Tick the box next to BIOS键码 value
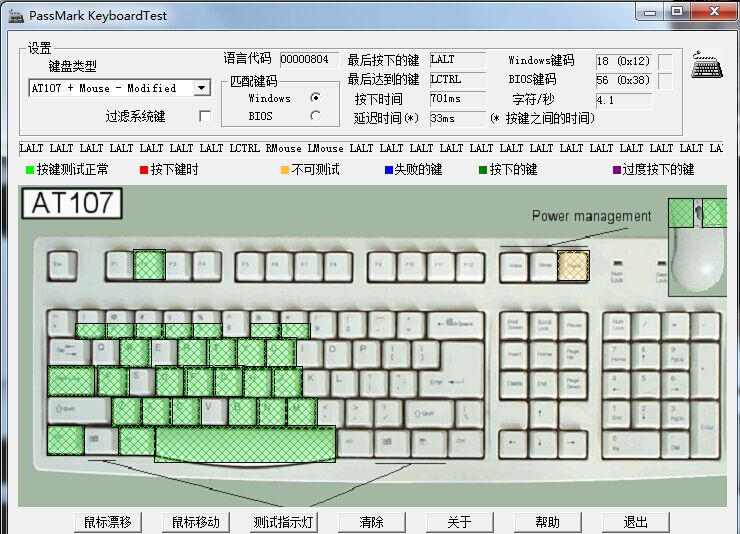Image resolution: width=740 pixels, height=534 pixels. click(x=665, y=81)
